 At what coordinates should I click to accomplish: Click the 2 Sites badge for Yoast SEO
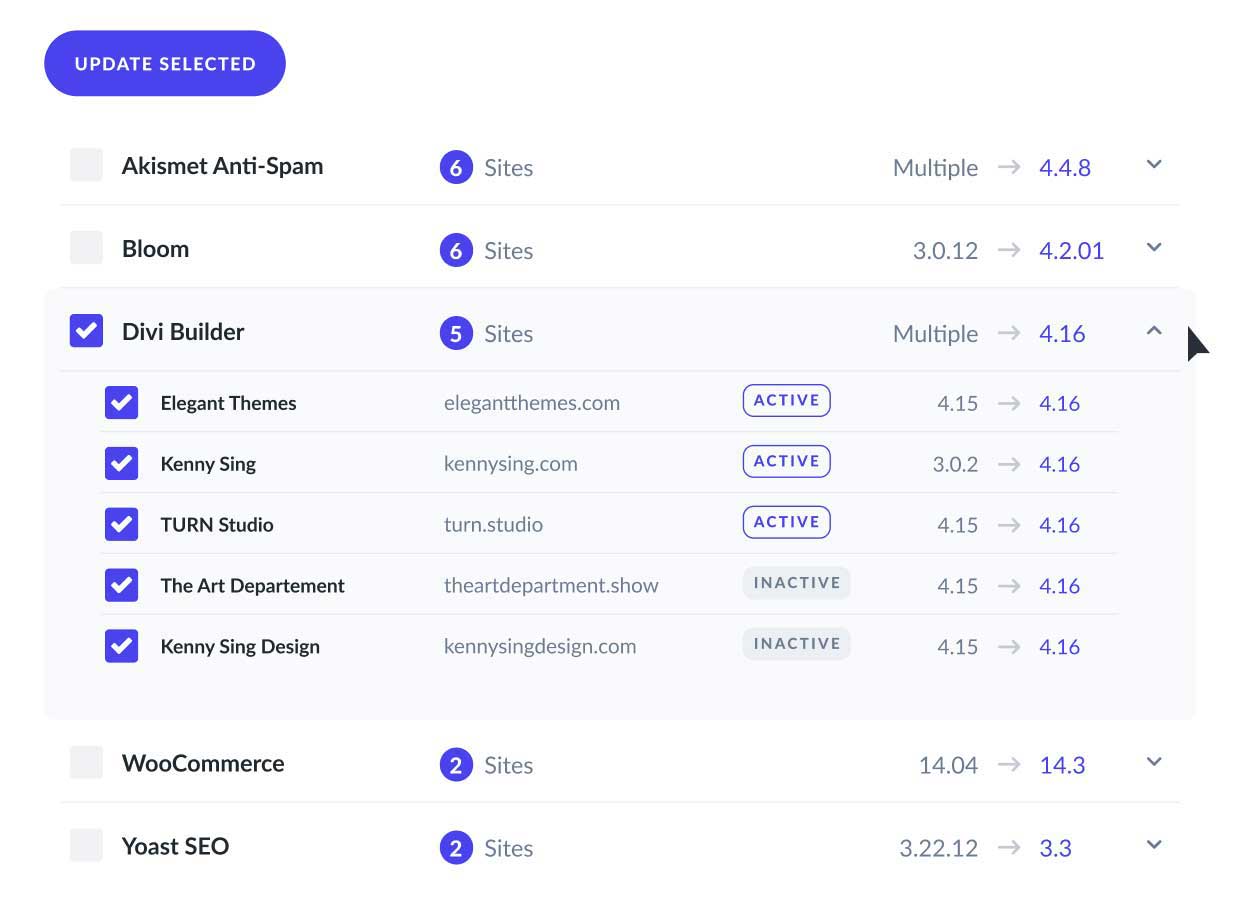[x=457, y=847]
